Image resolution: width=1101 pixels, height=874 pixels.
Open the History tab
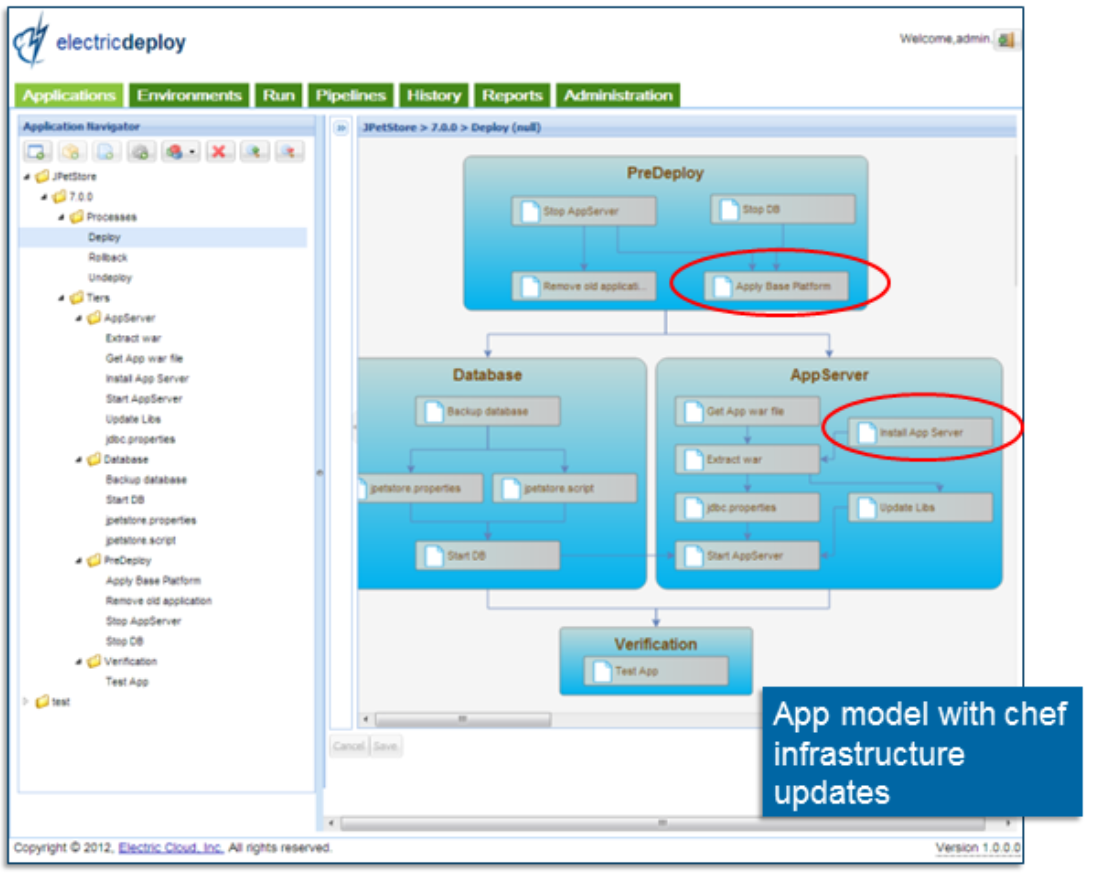click(434, 95)
